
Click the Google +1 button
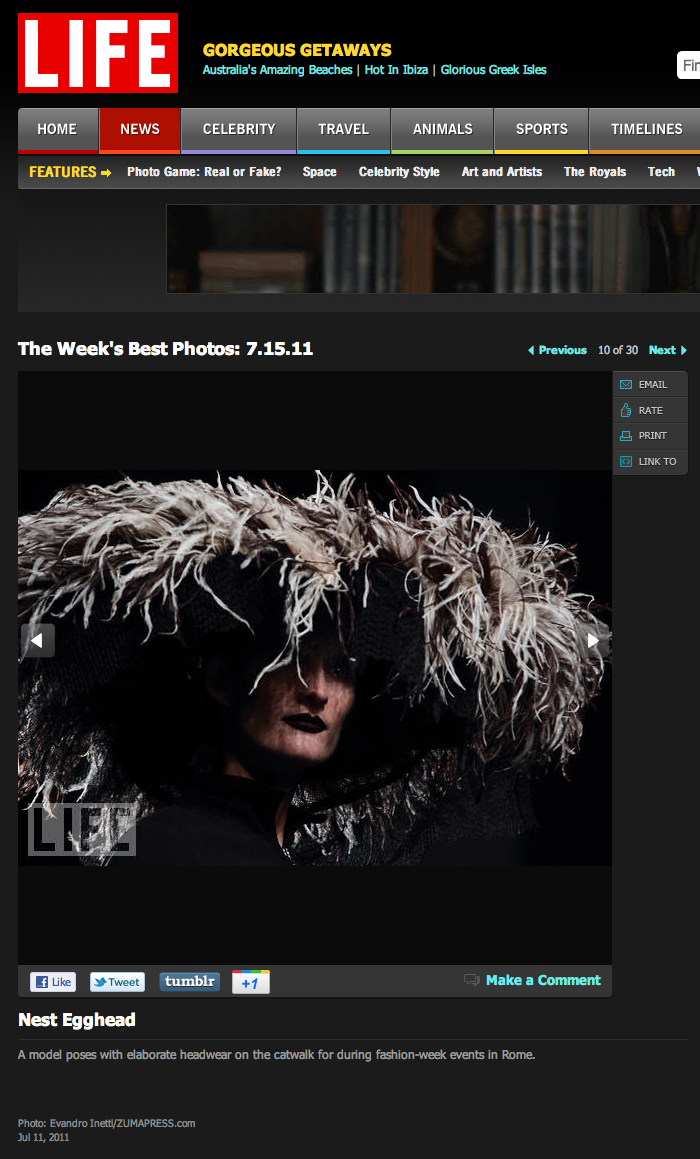click(x=250, y=982)
